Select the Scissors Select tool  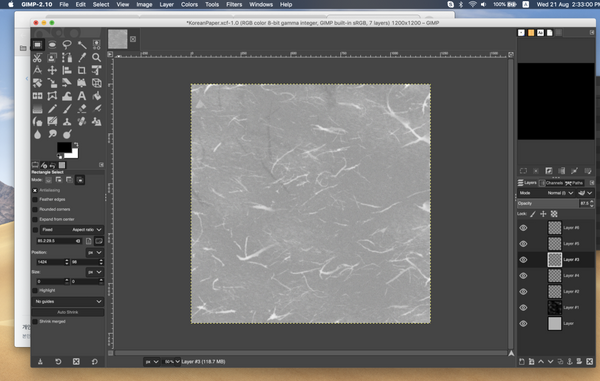coord(37,58)
